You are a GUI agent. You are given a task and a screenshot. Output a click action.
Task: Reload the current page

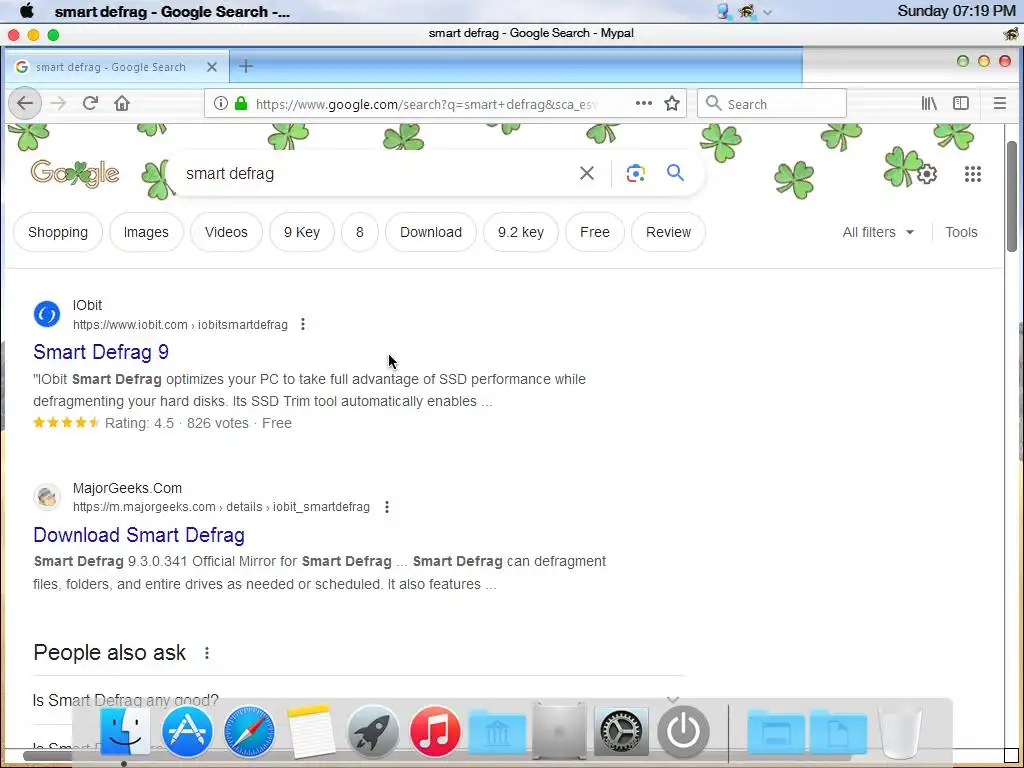(90, 103)
